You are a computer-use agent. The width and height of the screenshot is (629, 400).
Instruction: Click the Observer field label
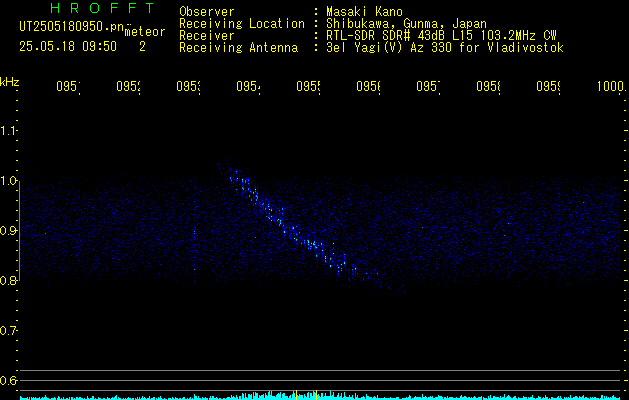[207, 12]
